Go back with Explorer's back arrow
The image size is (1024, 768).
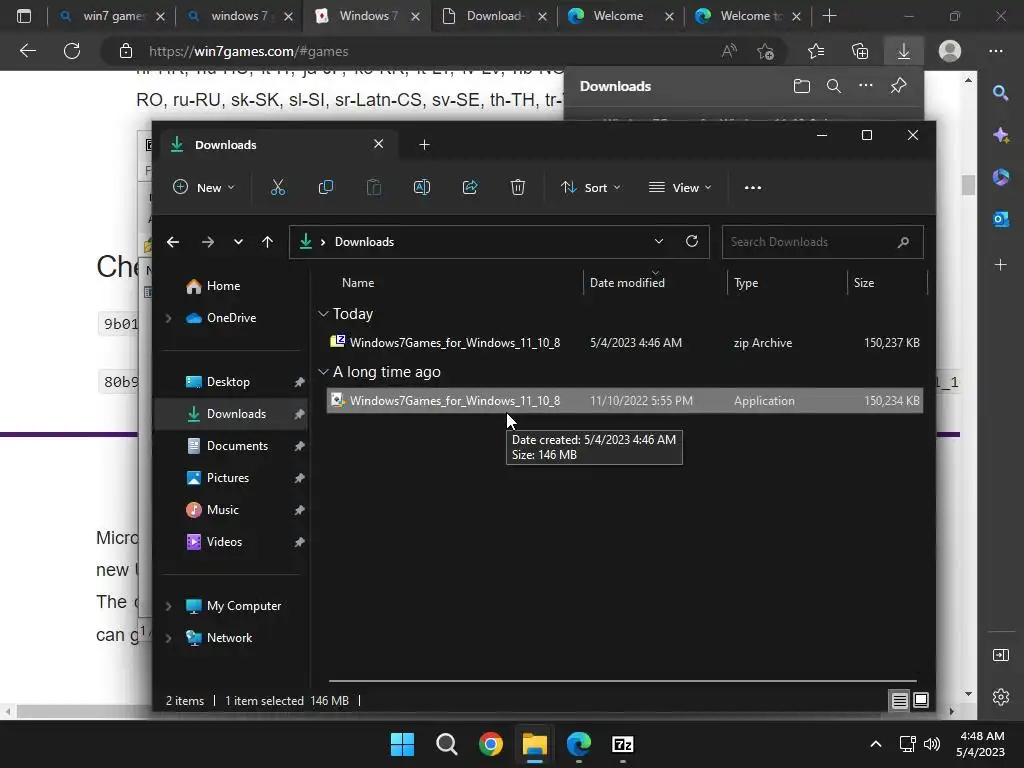point(173,242)
